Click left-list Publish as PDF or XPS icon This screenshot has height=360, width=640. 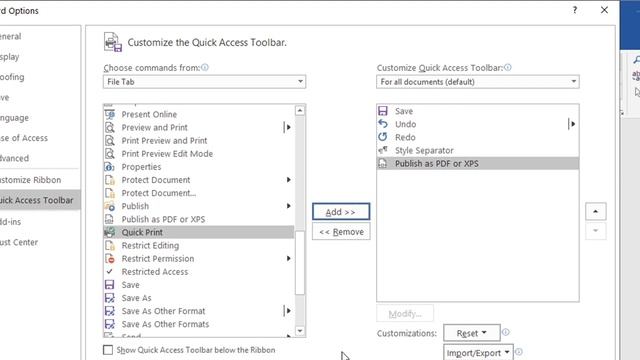[110, 219]
